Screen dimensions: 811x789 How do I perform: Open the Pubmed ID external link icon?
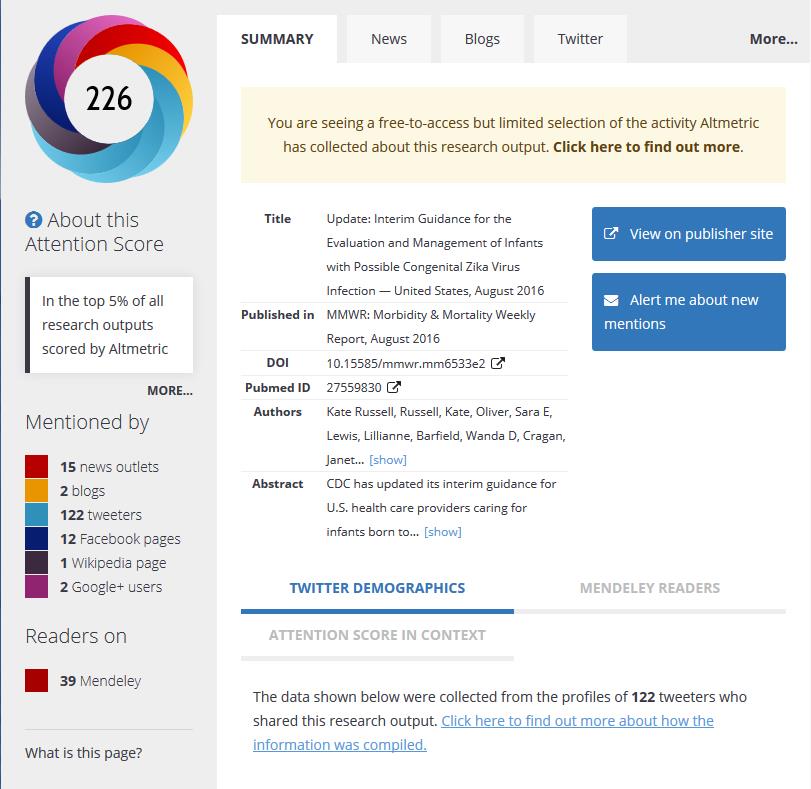pos(394,387)
